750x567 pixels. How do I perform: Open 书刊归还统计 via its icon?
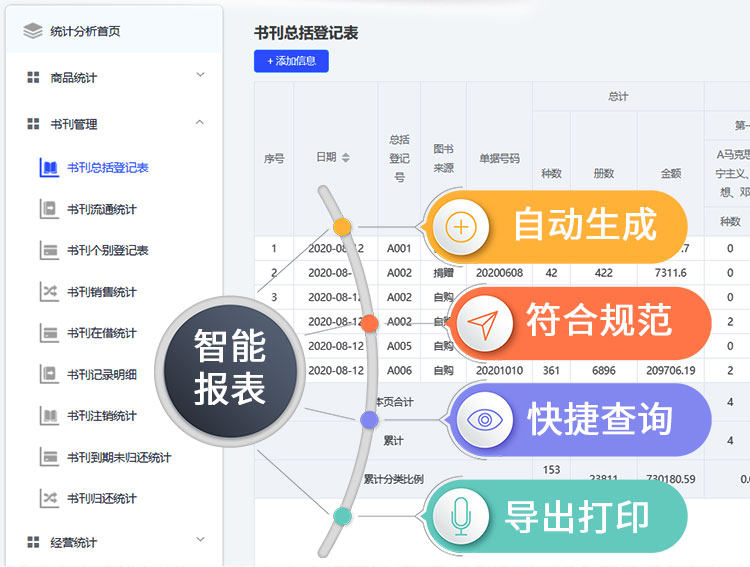point(49,498)
